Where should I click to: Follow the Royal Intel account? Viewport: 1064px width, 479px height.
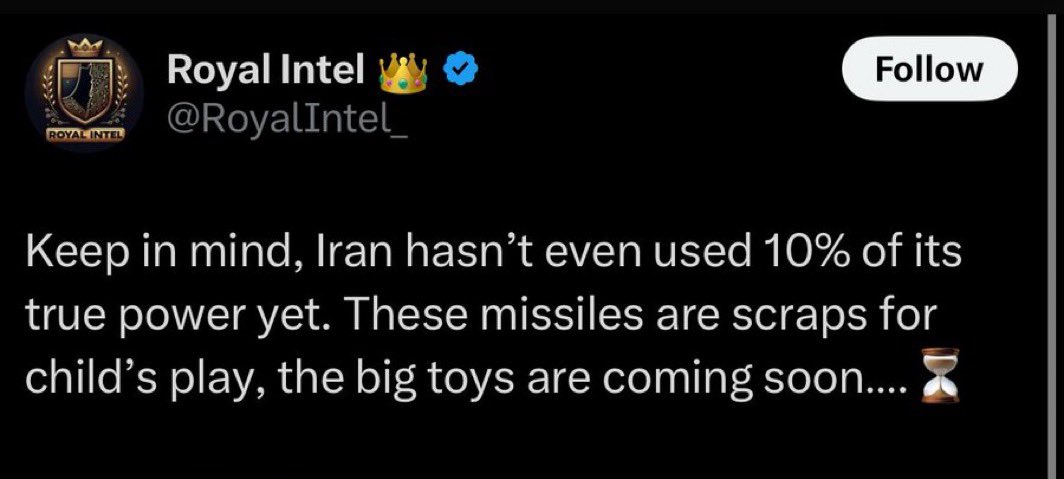pos(929,69)
